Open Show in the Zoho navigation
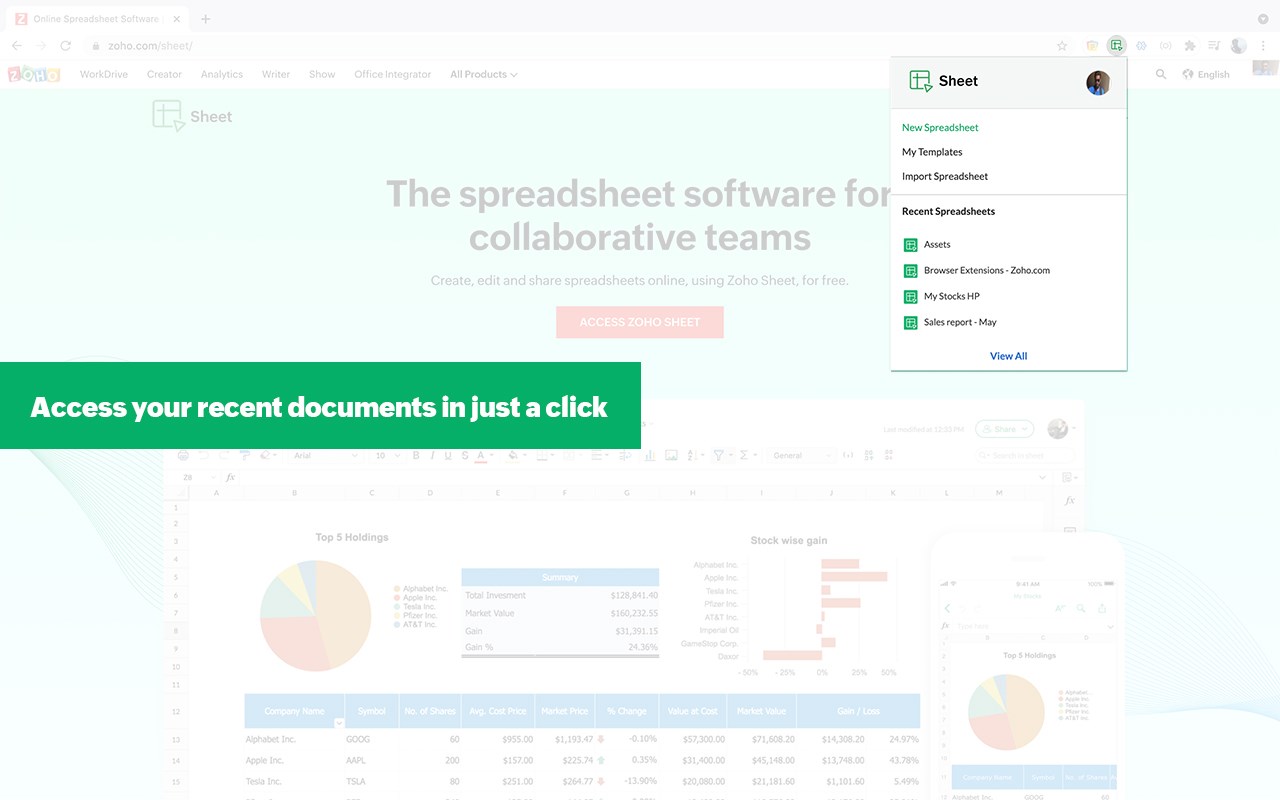Screen dimensions: 1280x800 tap(322, 74)
